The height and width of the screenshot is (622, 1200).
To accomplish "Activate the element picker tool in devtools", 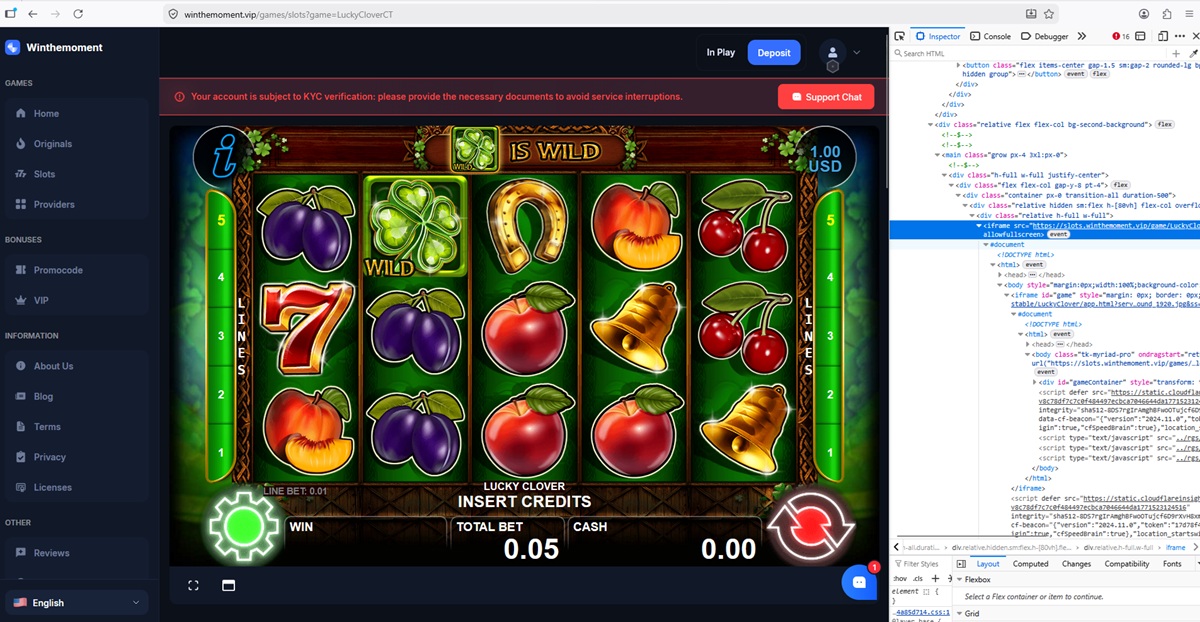I will coord(900,36).
